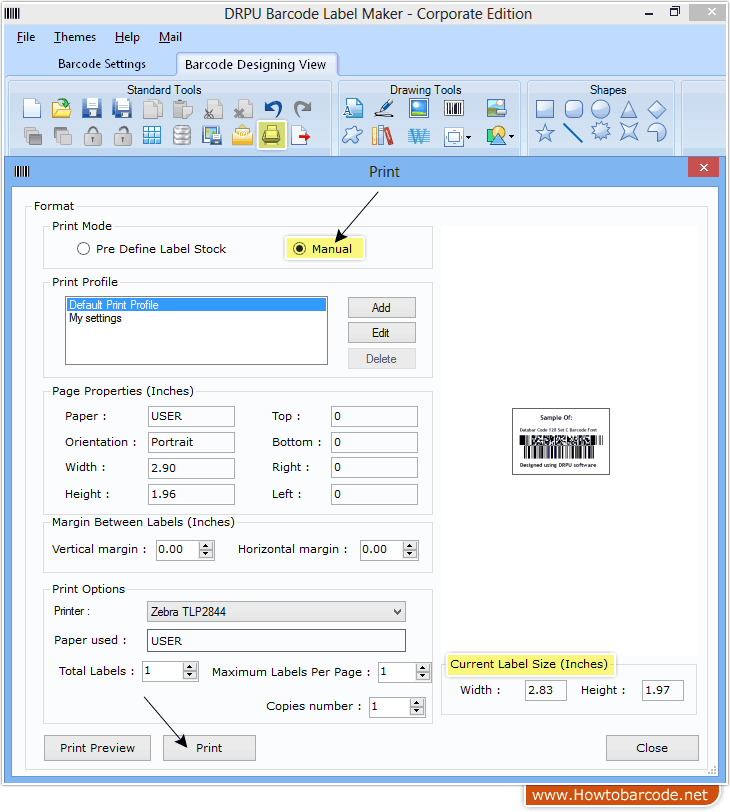Select the barcode tool in Drawing Tools
The image size is (730, 812).
coord(454,108)
